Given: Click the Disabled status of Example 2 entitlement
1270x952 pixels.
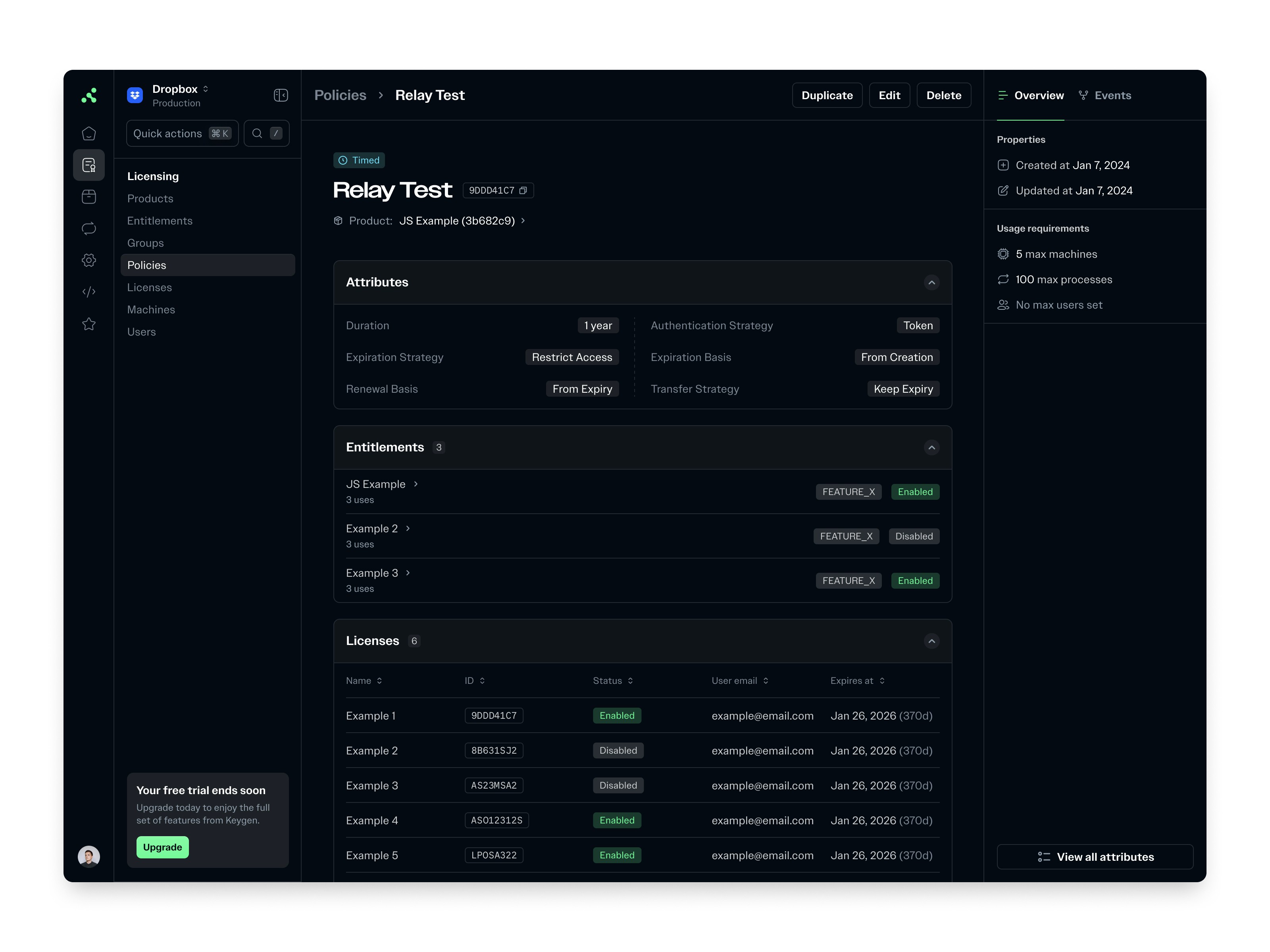Looking at the screenshot, I should pyautogui.click(x=914, y=537).
